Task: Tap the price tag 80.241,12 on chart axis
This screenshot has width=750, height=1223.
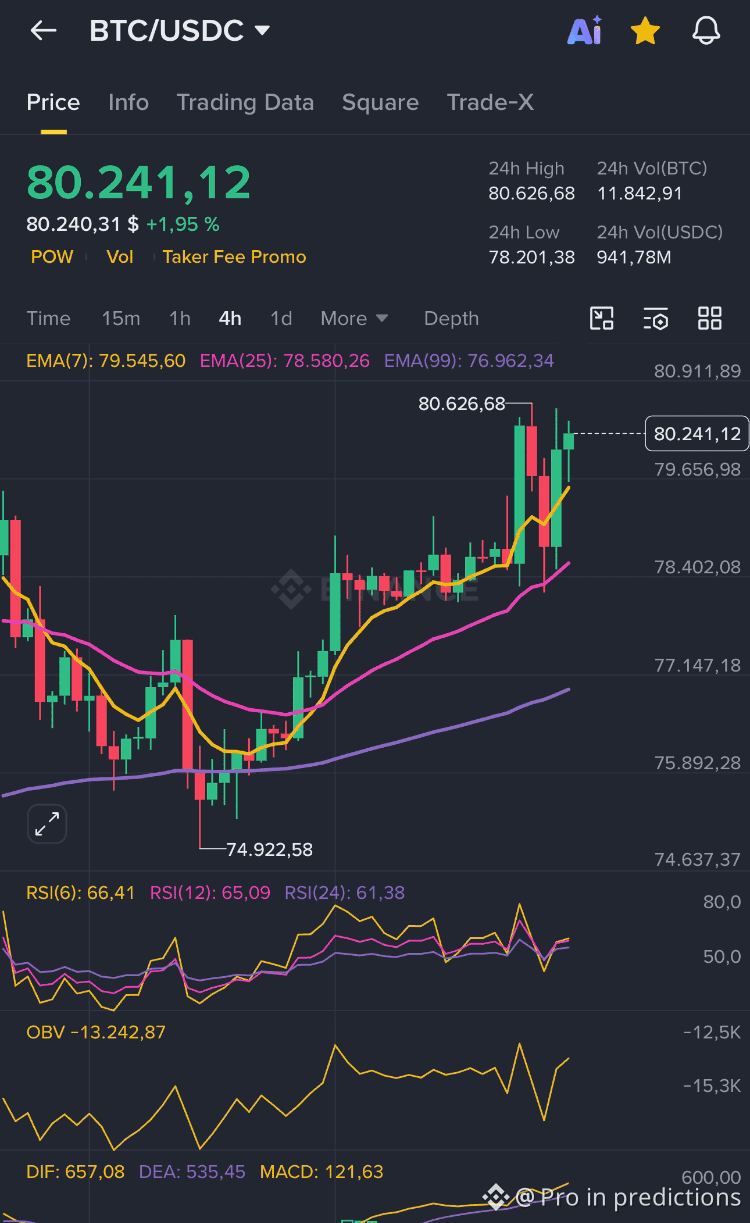Action: (697, 434)
